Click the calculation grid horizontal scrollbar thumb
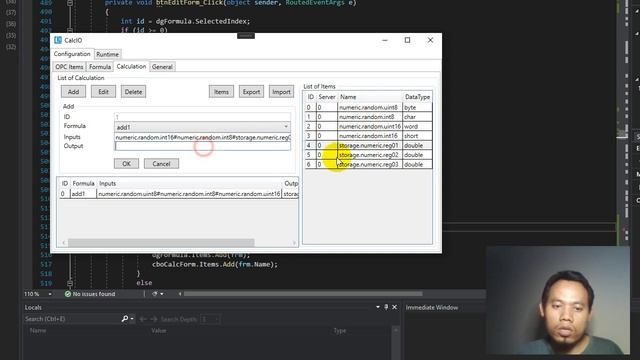 coord(161,242)
